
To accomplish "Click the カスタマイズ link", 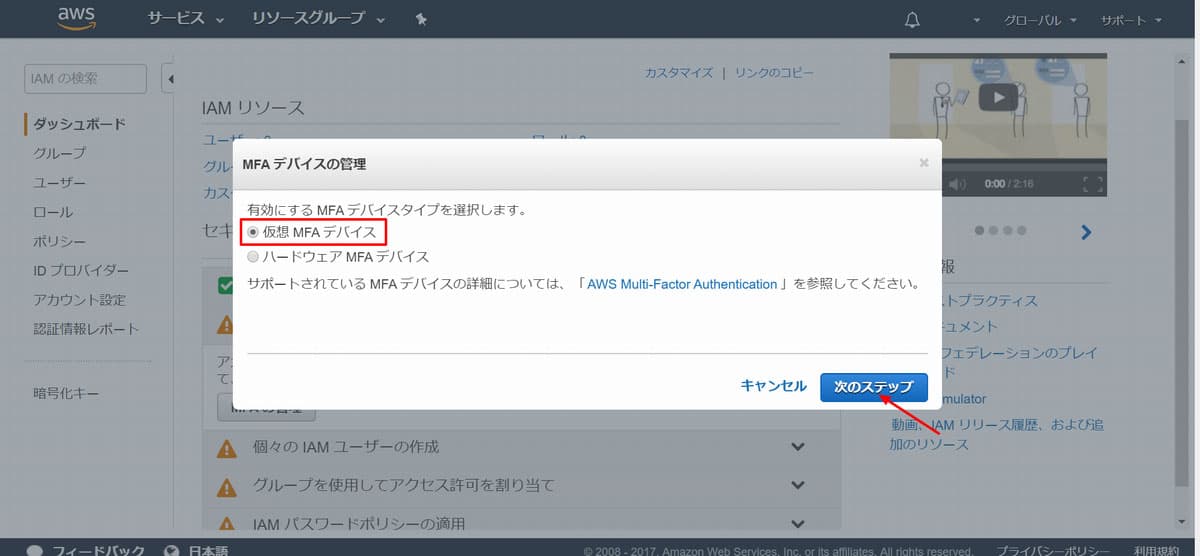I will click(679, 73).
